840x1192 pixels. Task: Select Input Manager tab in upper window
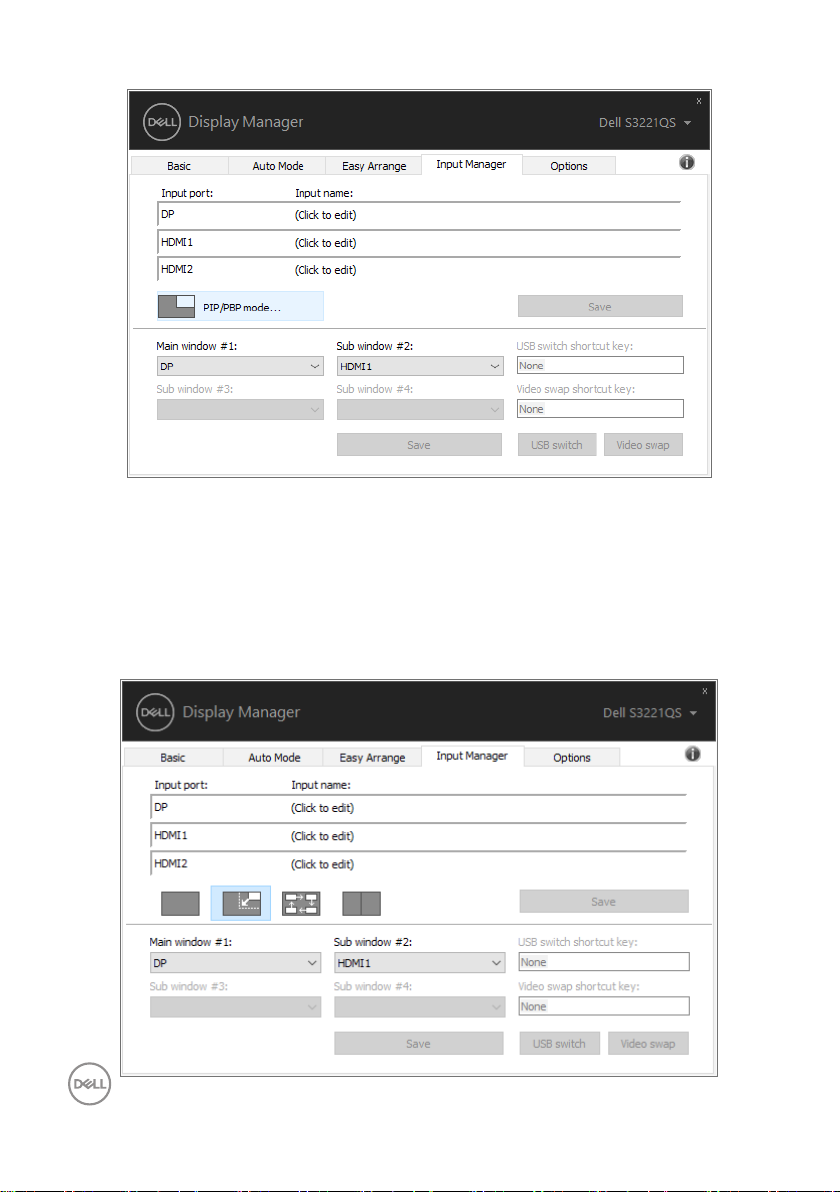pos(471,164)
